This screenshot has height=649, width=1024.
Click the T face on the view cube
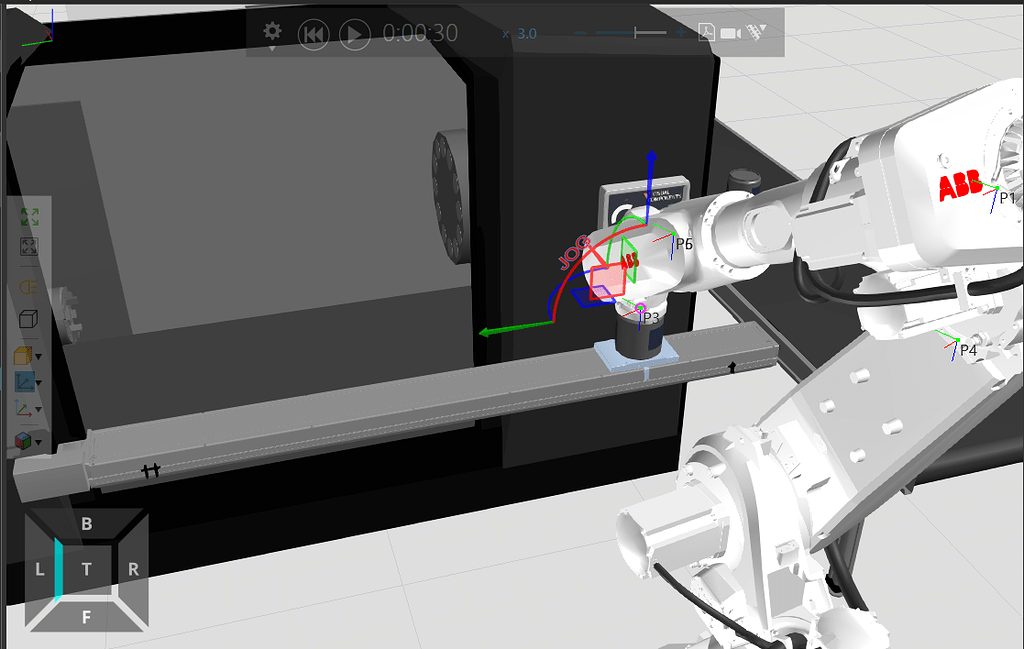click(87, 568)
